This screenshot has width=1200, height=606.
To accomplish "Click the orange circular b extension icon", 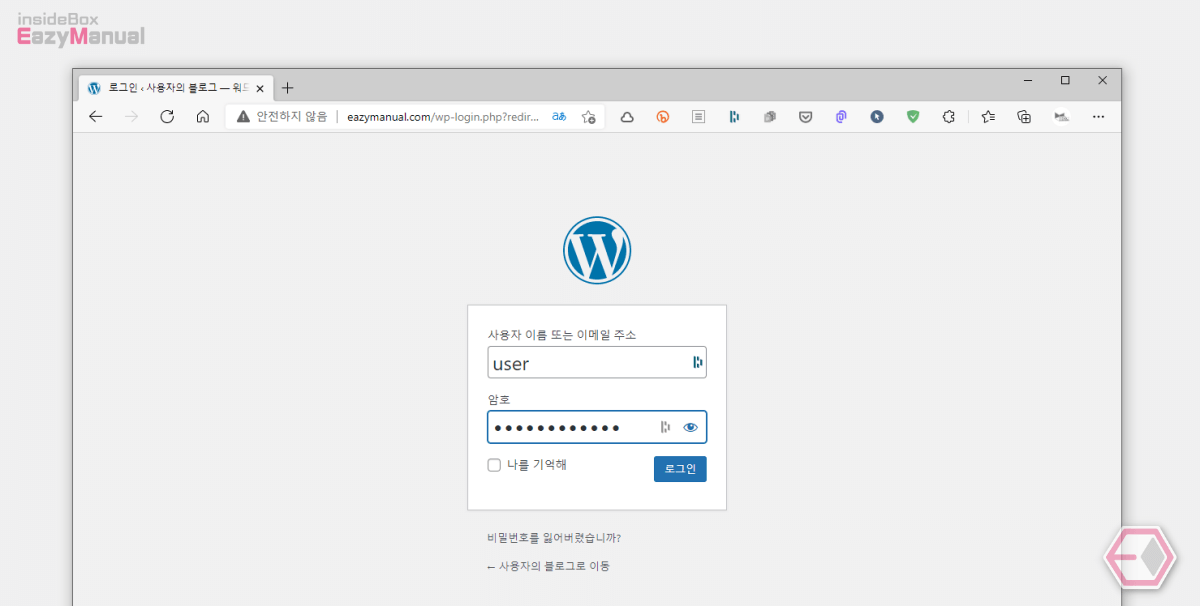I will pyautogui.click(x=662, y=117).
